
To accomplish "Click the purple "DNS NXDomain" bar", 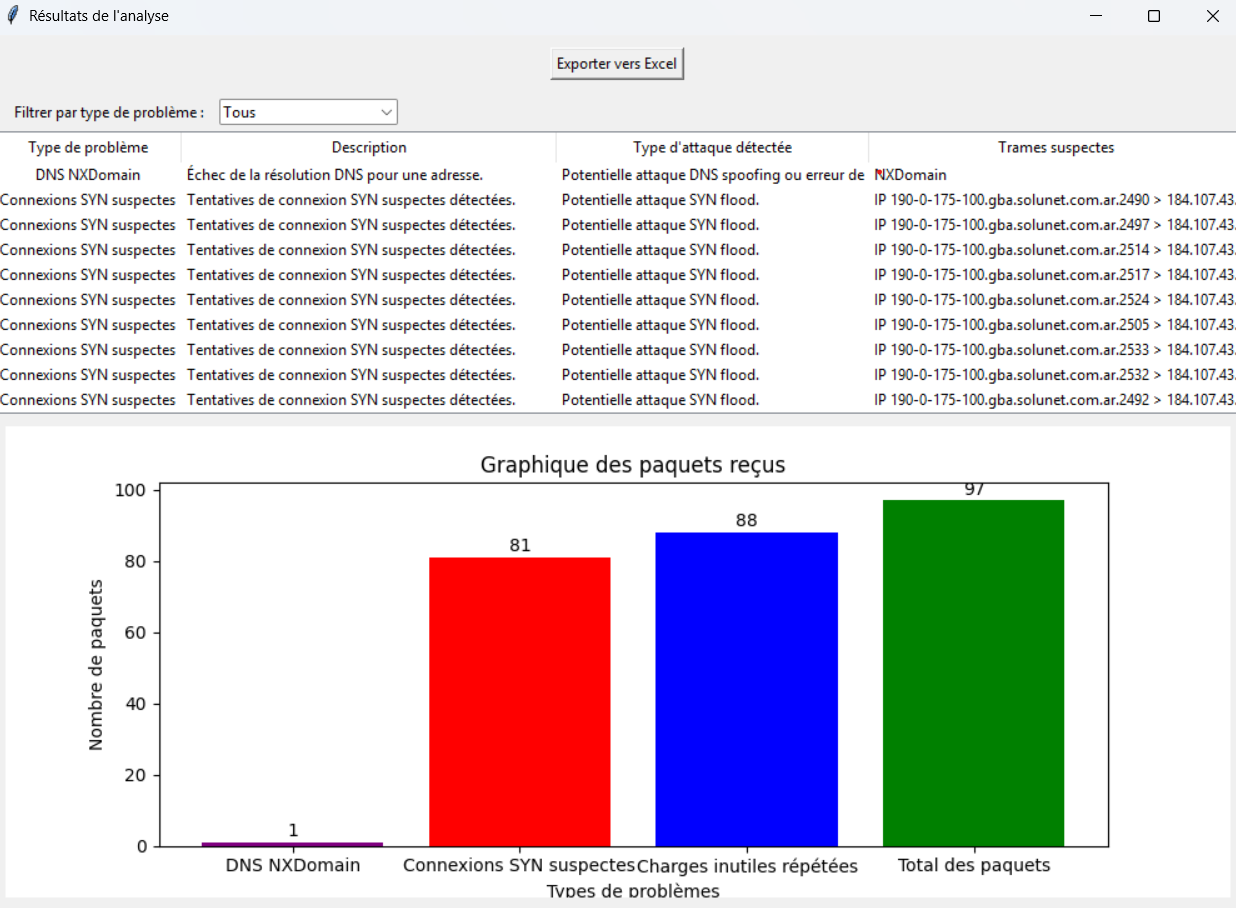I will pos(292,842).
